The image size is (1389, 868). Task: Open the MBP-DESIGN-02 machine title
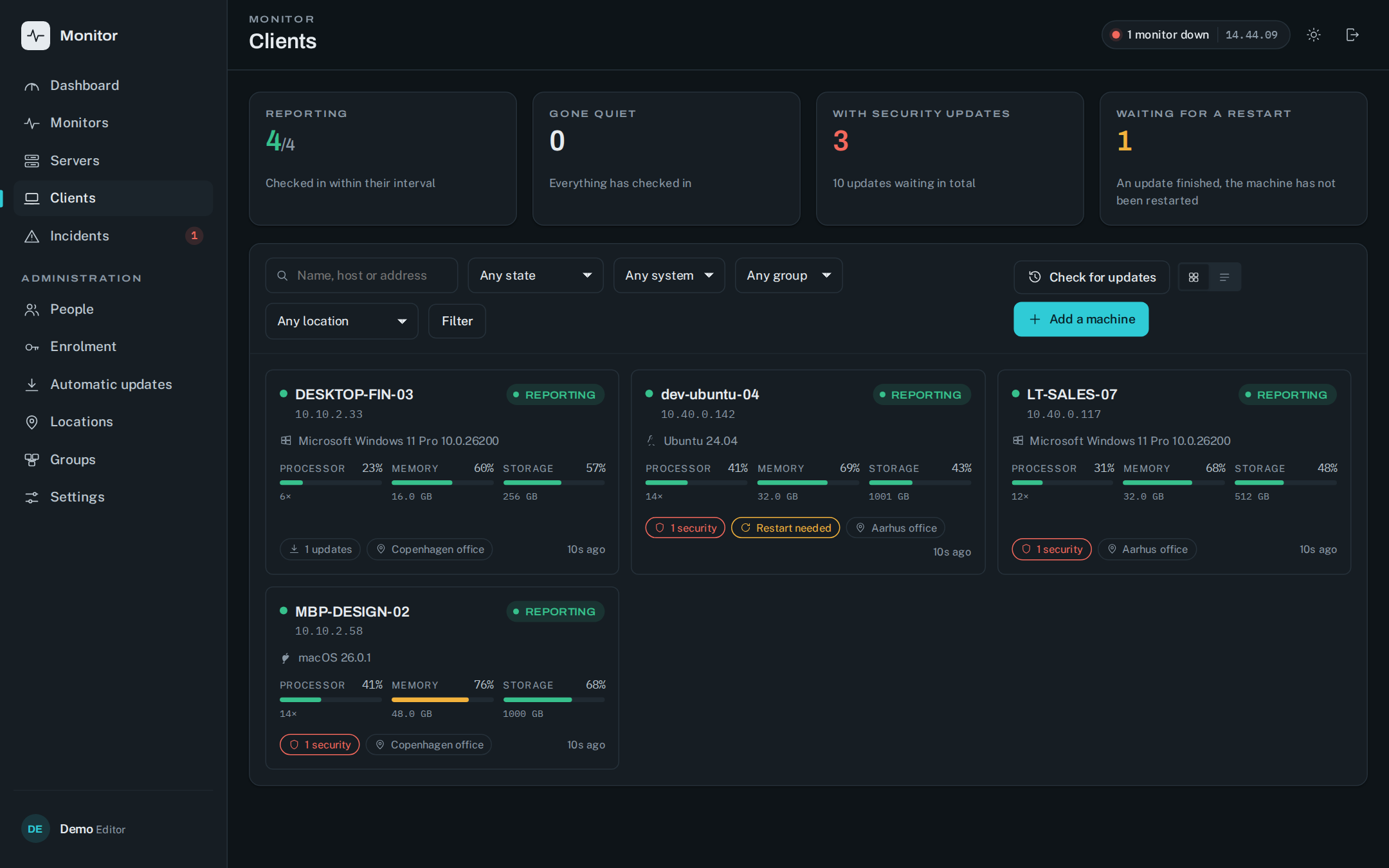352,612
